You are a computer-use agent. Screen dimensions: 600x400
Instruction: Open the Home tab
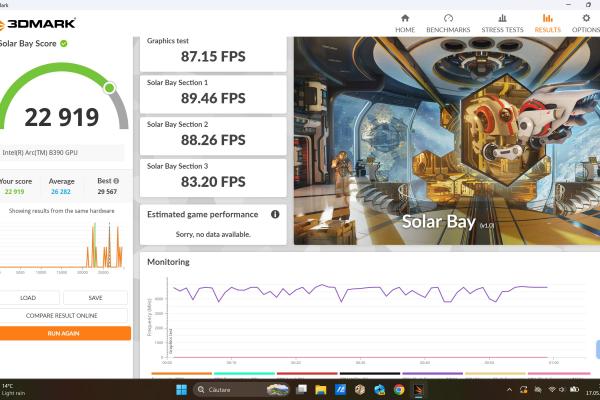click(405, 24)
